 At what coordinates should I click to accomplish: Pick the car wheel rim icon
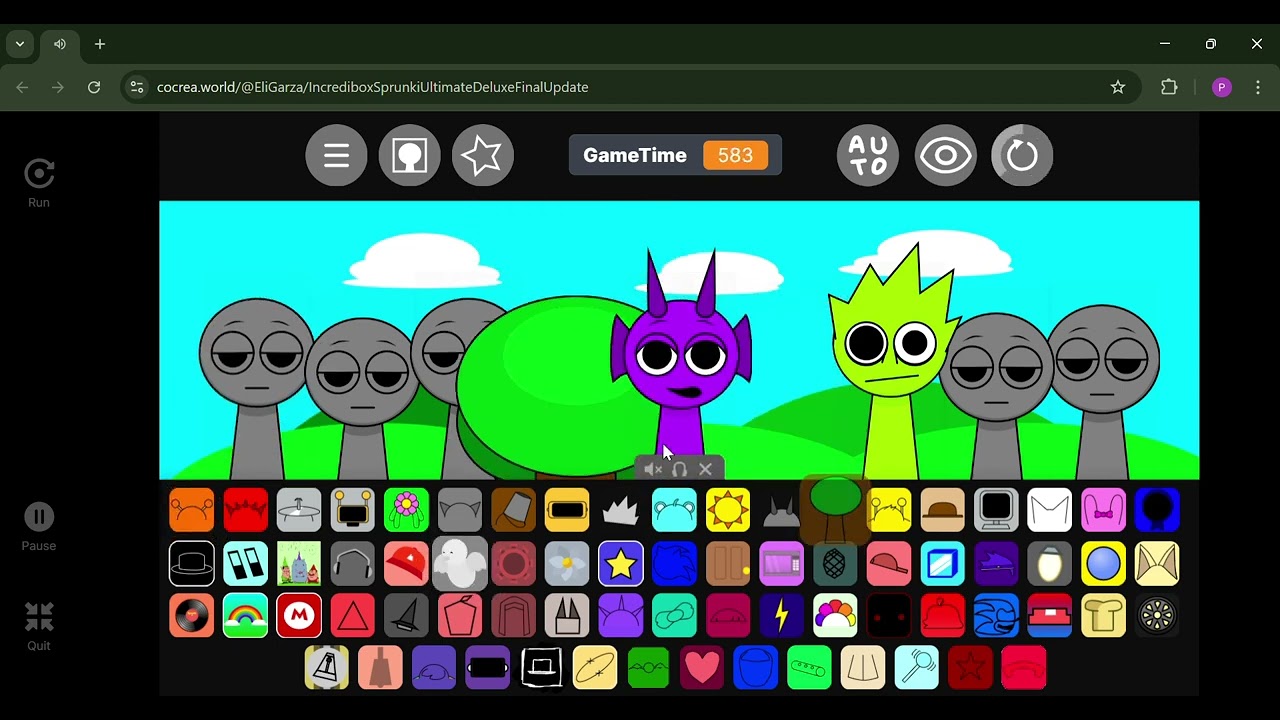tap(1157, 616)
